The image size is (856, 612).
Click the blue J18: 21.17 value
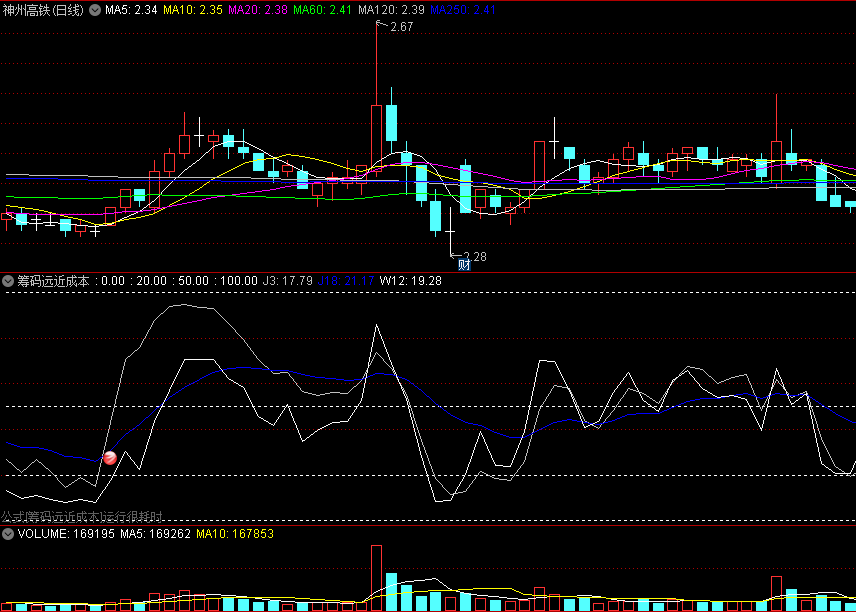(346, 281)
